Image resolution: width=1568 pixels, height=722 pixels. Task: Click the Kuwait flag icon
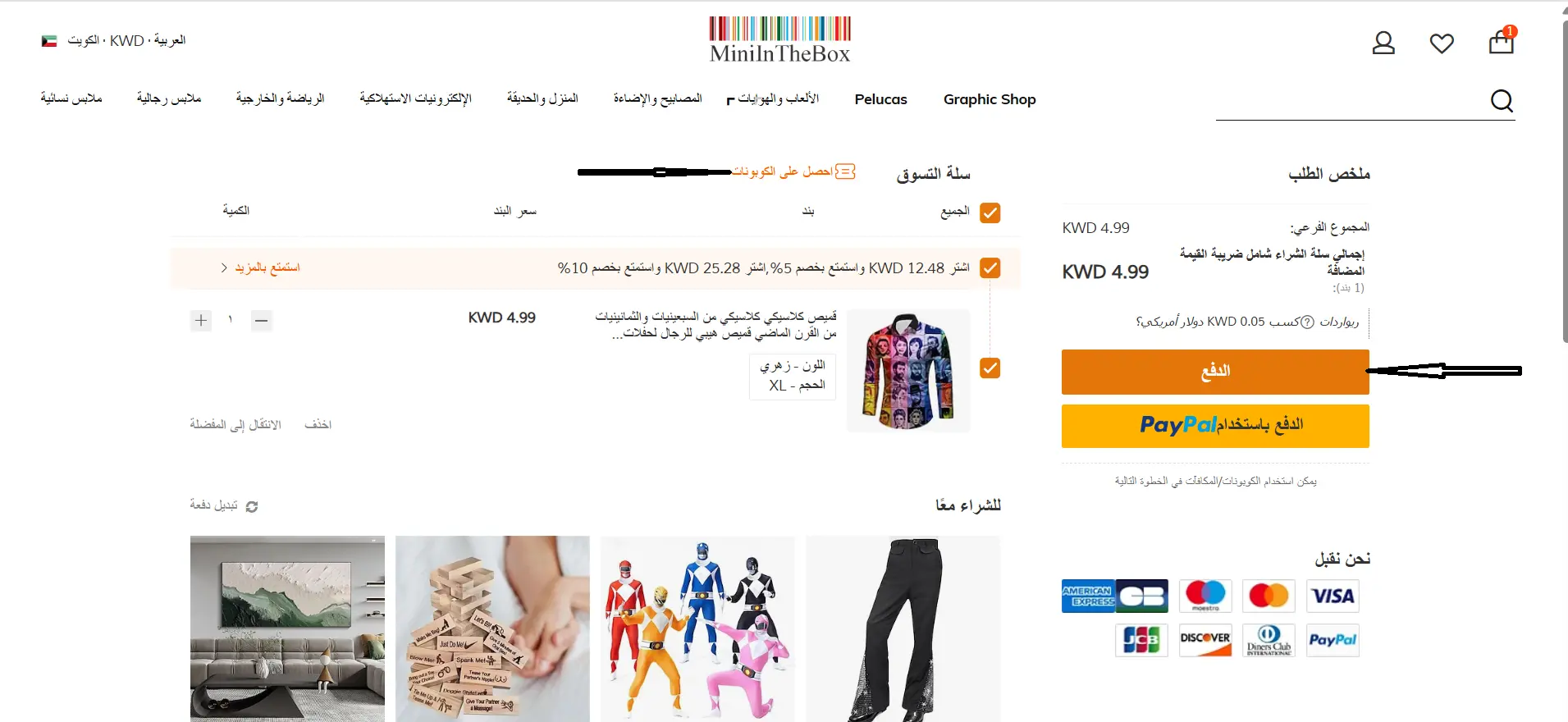coord(49,41)
